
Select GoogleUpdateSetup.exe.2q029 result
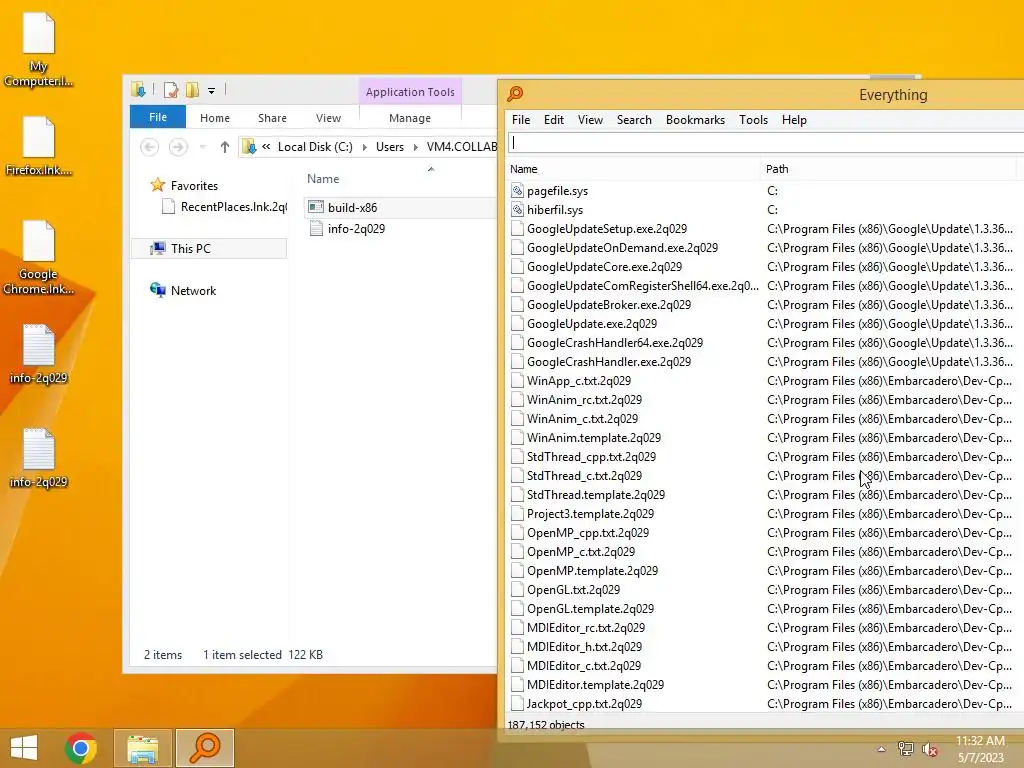point(607,229)
